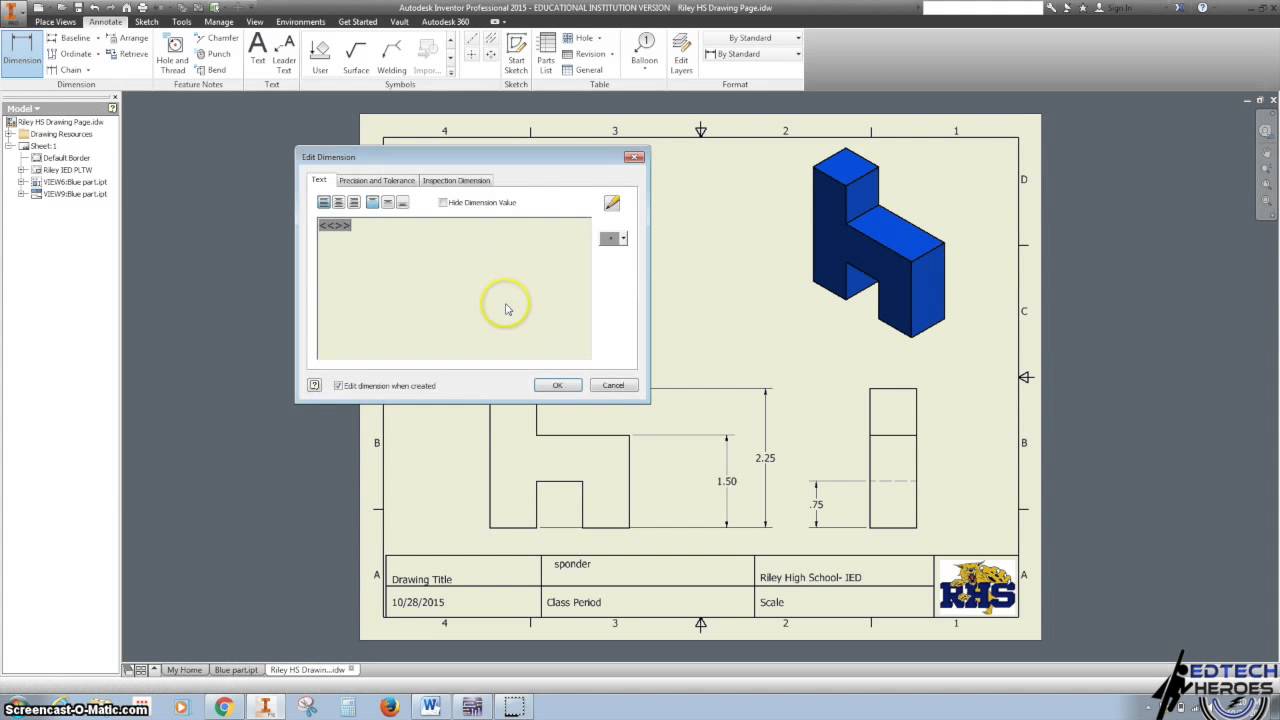This screenshot has height=720, width=1280.
Task: Select middle text alignment in dialog
Action: click(x=388, y=202)
